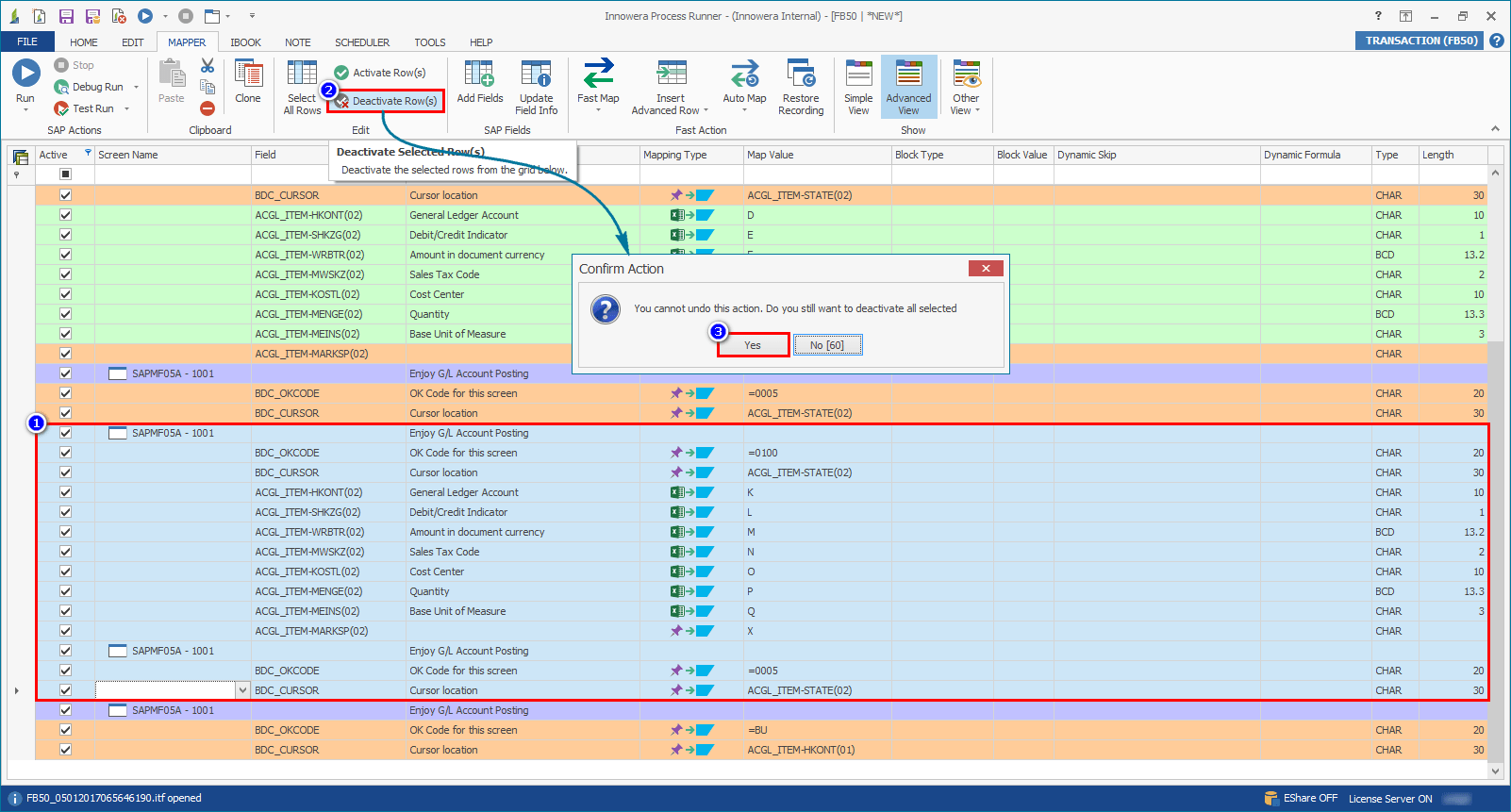1511x812 pixels.
Task: Uncheck Active for BDC_OKCODE row with value =0100
Action: point(65,453)
